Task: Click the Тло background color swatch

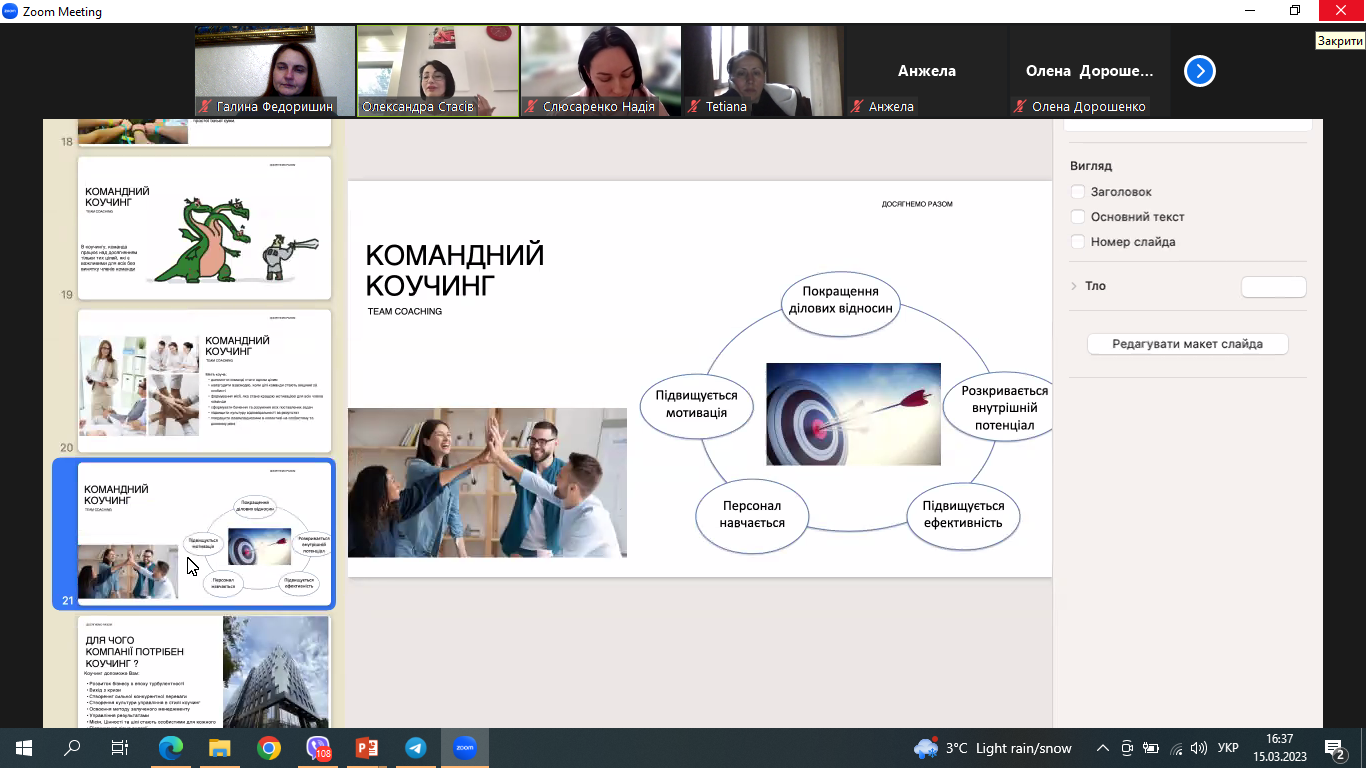Action: (1273, 287)
